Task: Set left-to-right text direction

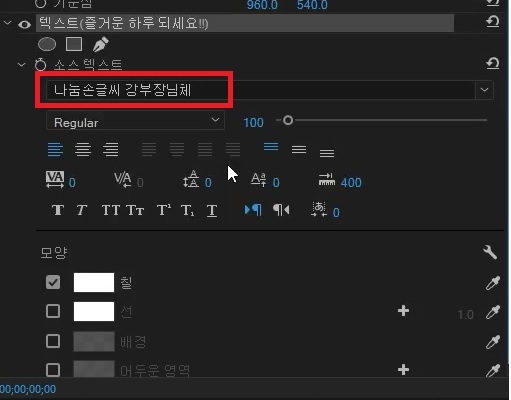Action: [x=253, y=210]
